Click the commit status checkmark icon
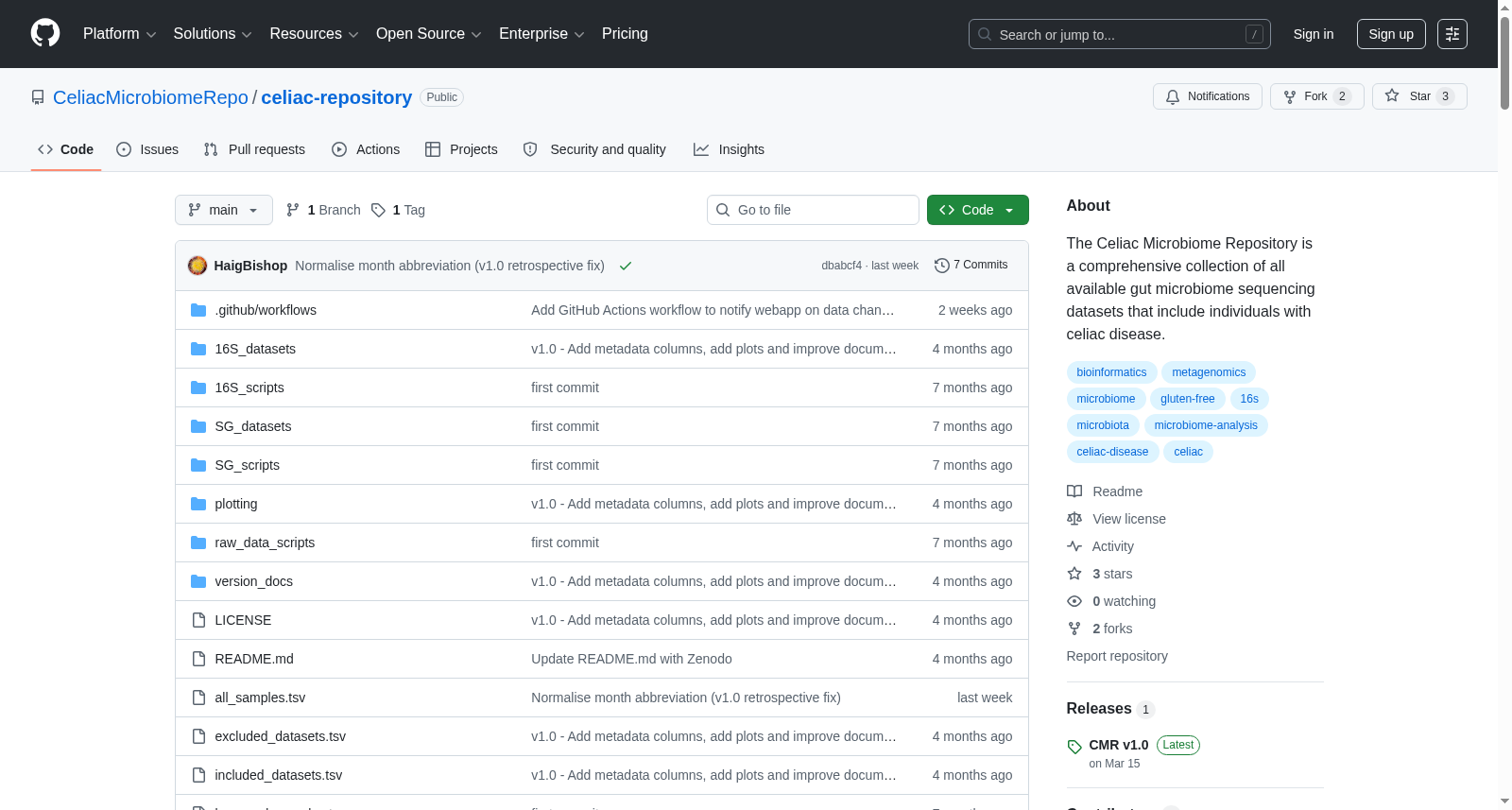Image resolution: width=1512 pixels, height=810 pixels. (x=625, y=266)
